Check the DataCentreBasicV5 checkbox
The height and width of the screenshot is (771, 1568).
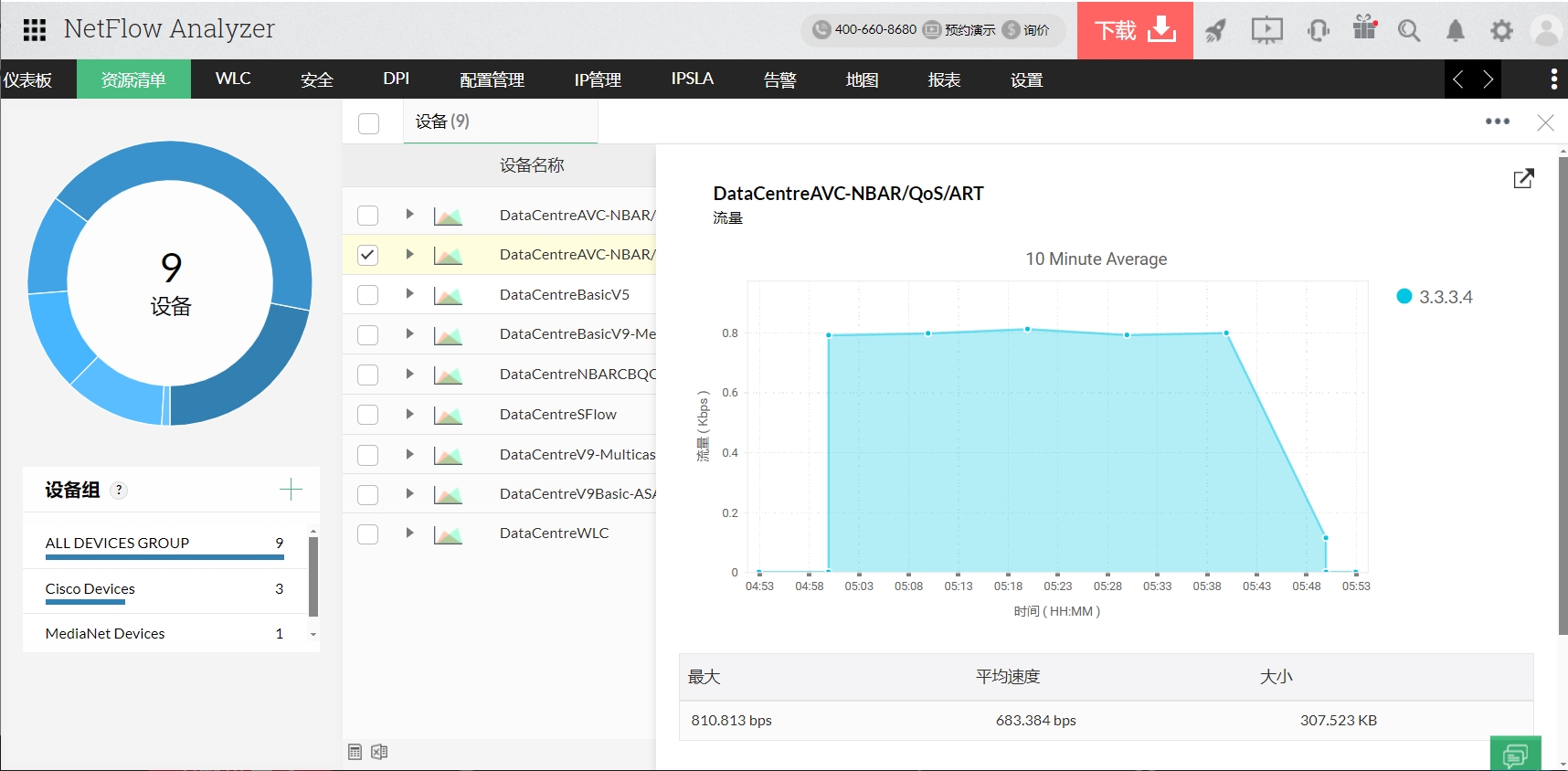(x=368, y=295)
